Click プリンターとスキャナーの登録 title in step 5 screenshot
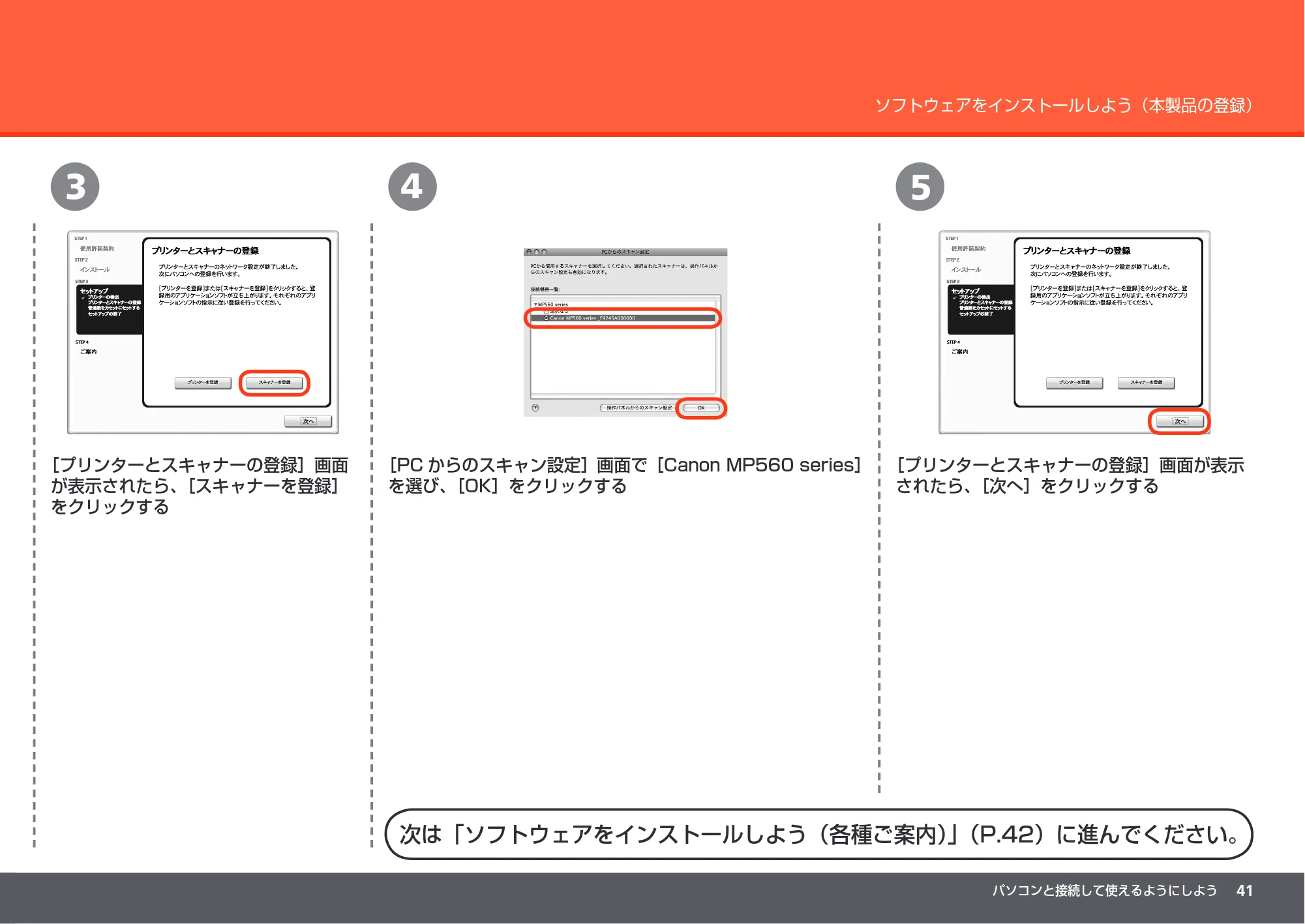 coord(1077,251)
